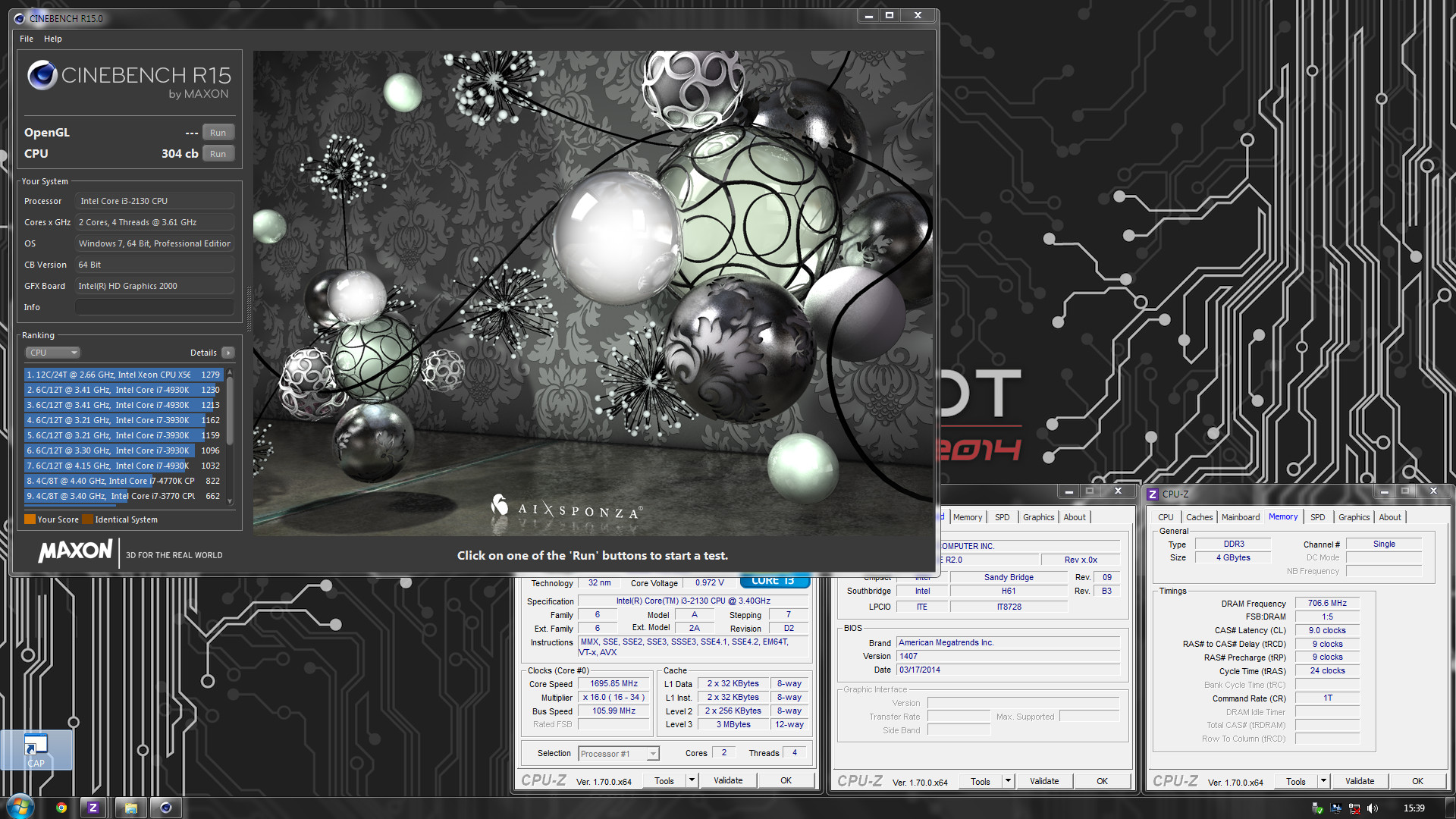This screenshot has height=819, width=1456.
Task: Click Validate in the Mainboard window
Action: click(1044, 781)
